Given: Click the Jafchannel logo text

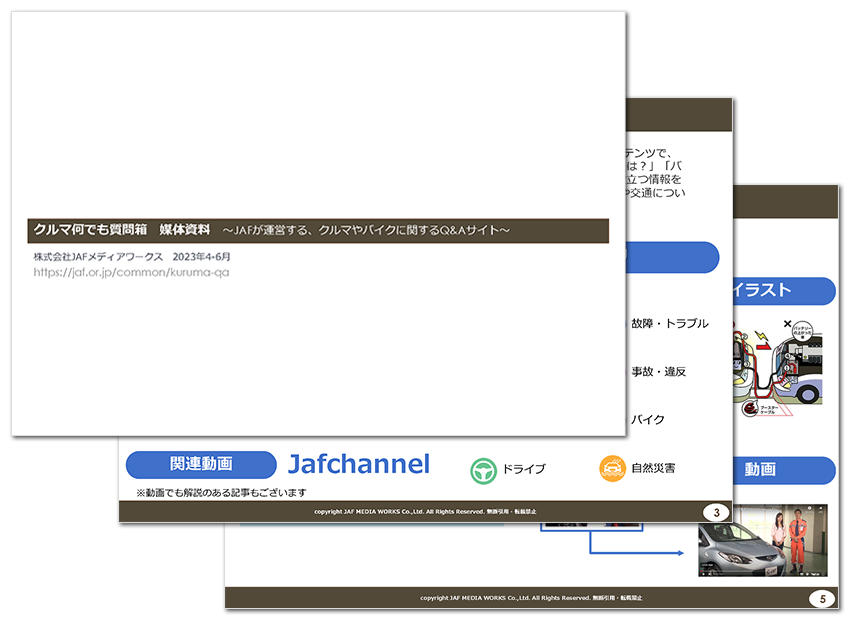Looking at the screenshot, I should coord(359,464).
